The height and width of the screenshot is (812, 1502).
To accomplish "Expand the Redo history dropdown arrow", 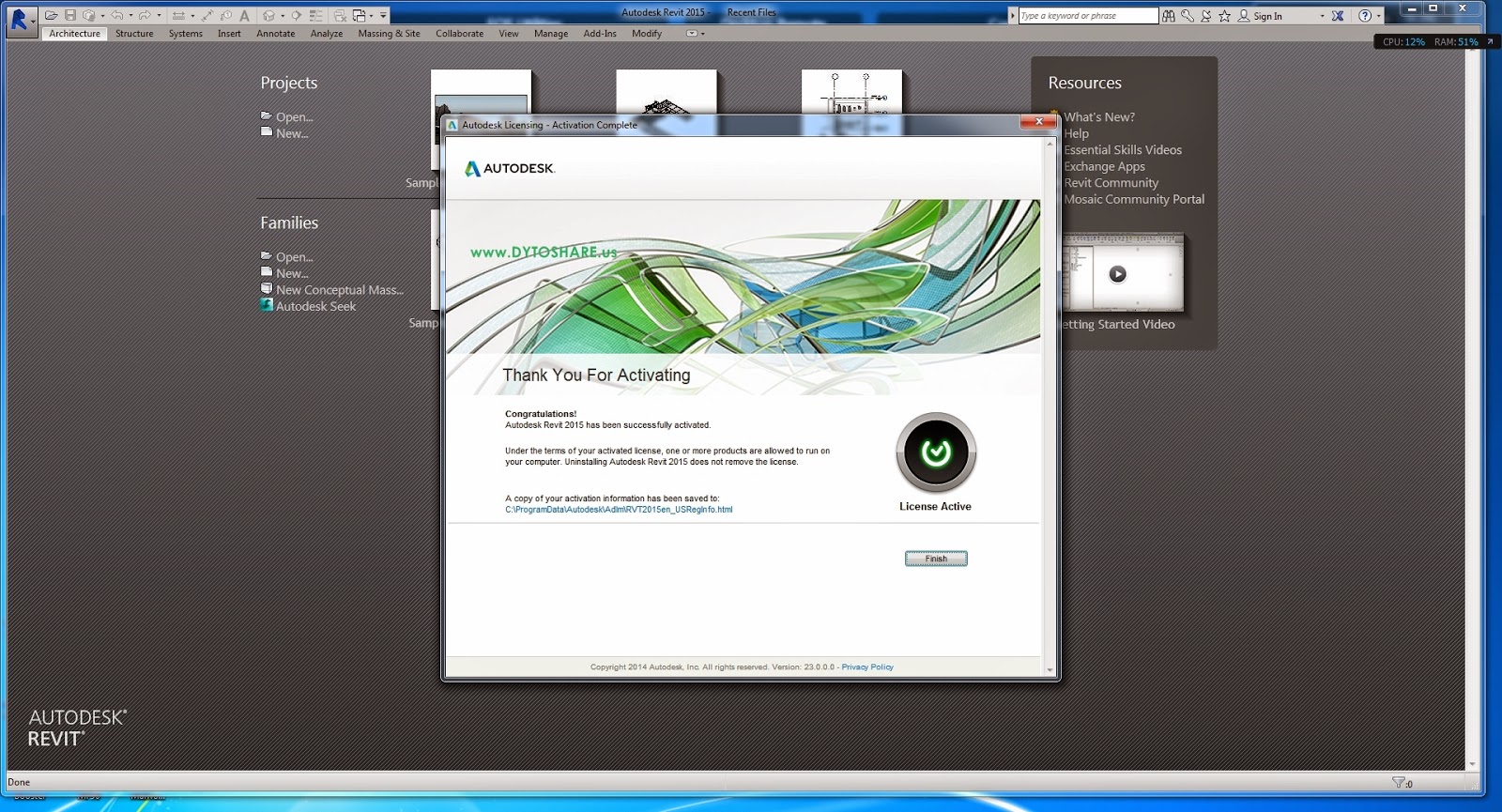I will 159,16.
